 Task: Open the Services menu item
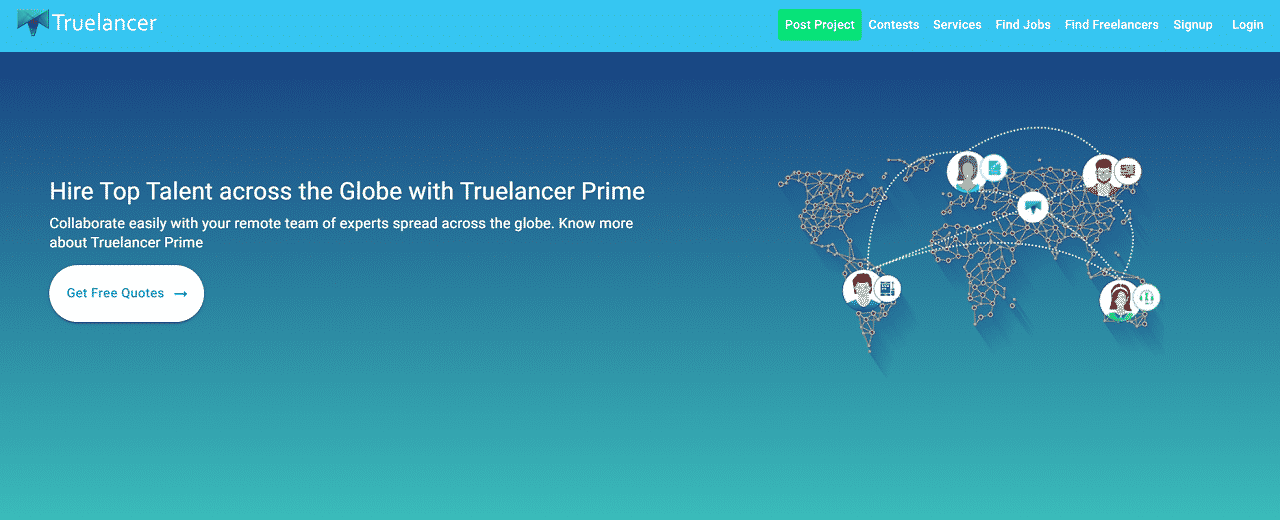957,25
